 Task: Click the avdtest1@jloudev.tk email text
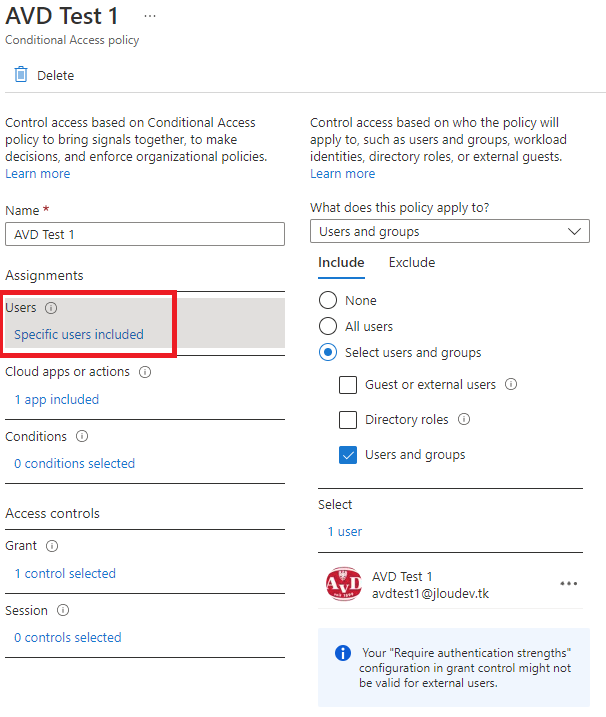430,594
